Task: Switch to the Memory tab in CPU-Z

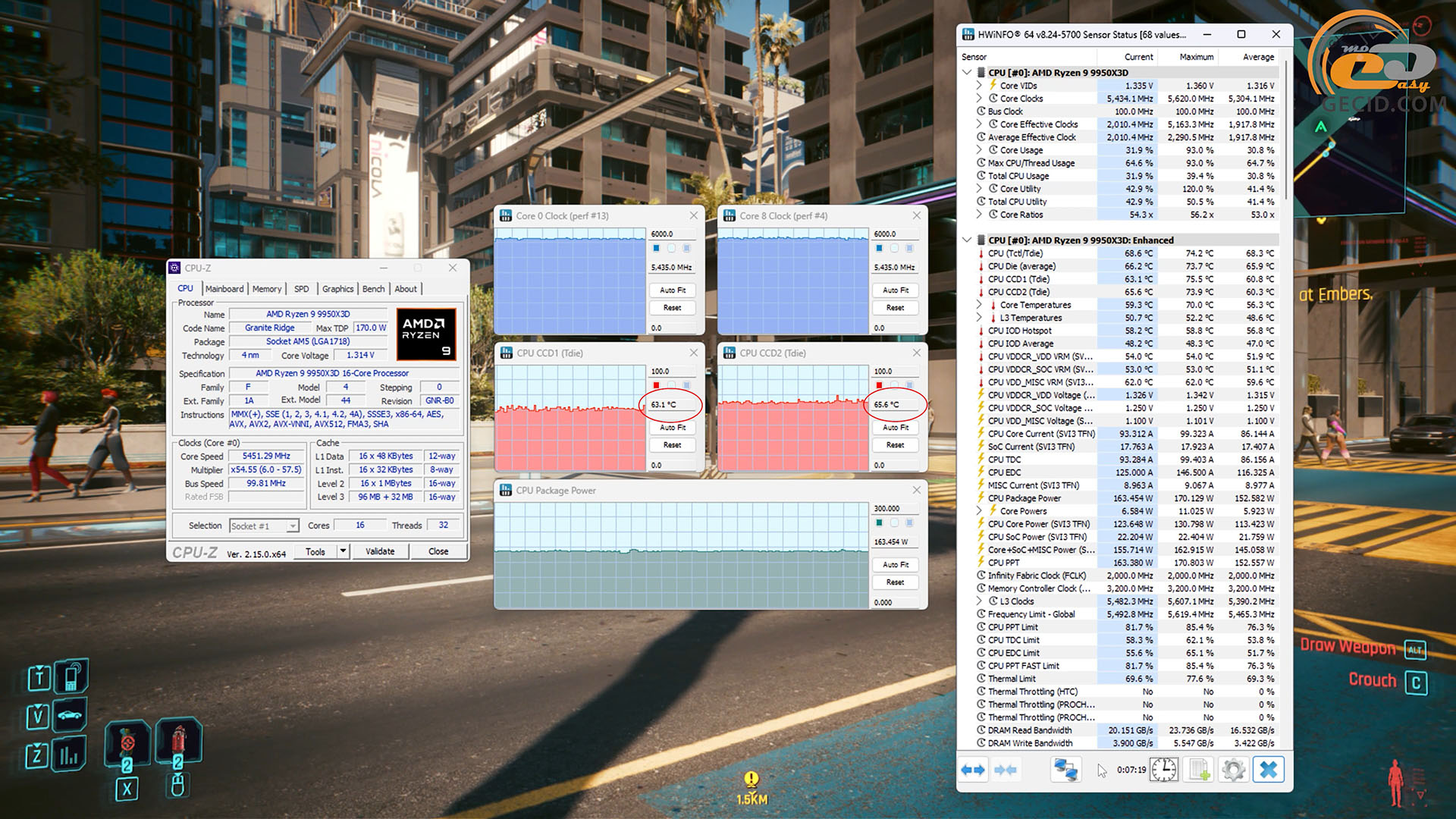Action: (267, 289)
